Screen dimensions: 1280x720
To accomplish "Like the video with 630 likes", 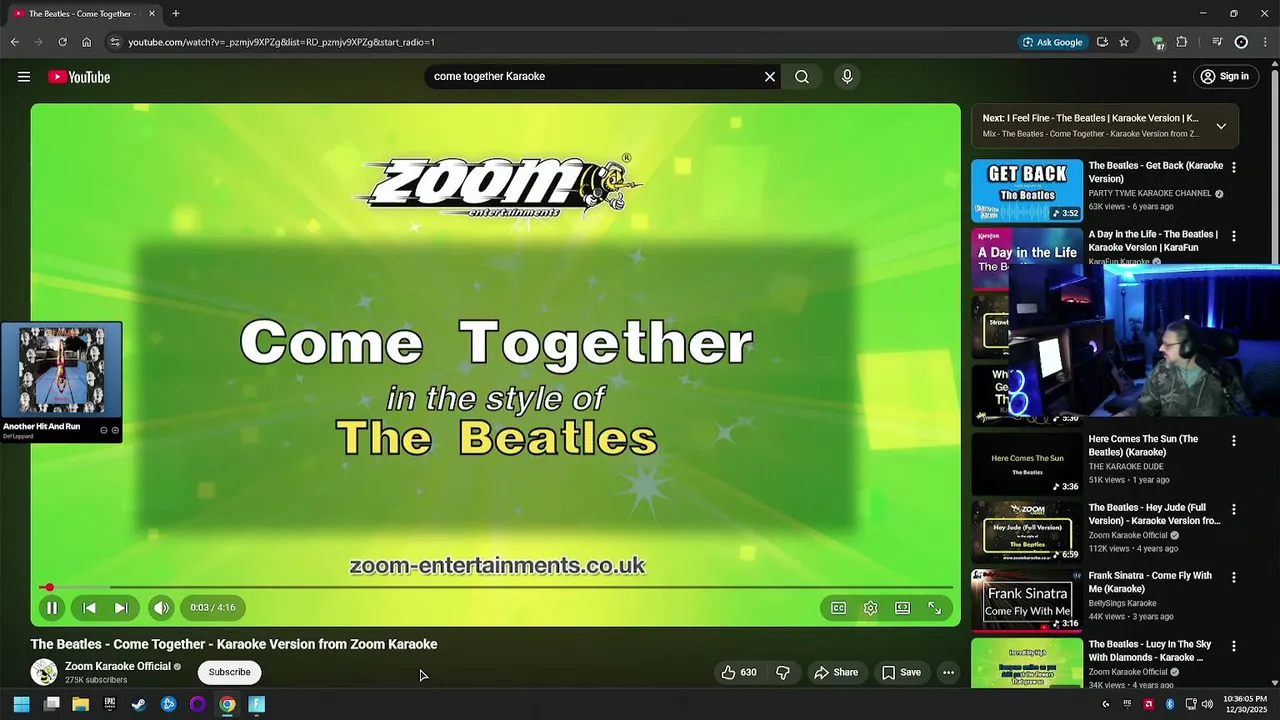I will 740,672.
